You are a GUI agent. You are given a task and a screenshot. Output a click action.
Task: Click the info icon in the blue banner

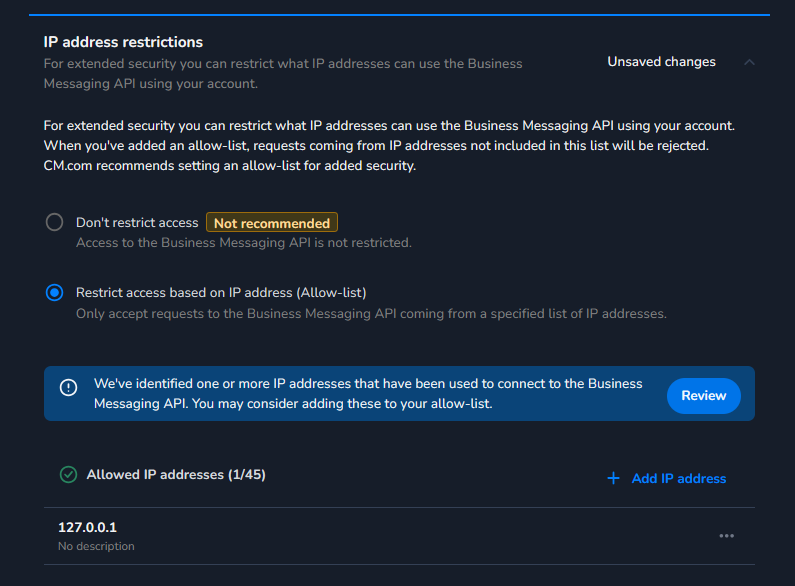[69, 388]
